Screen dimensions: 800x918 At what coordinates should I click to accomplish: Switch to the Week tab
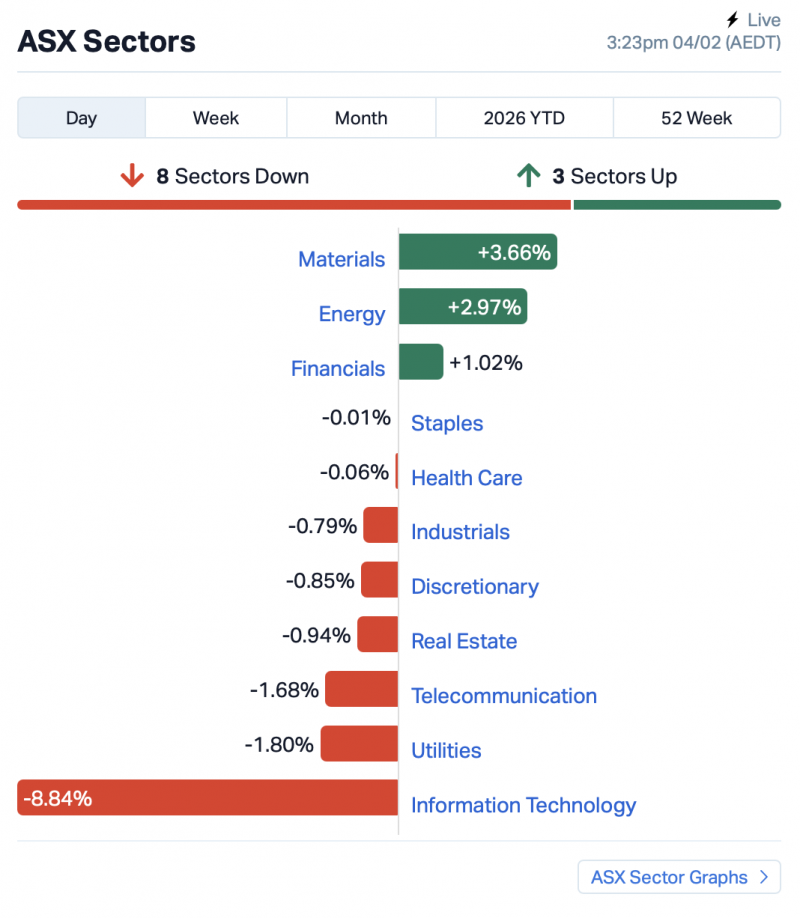point(216,118)
